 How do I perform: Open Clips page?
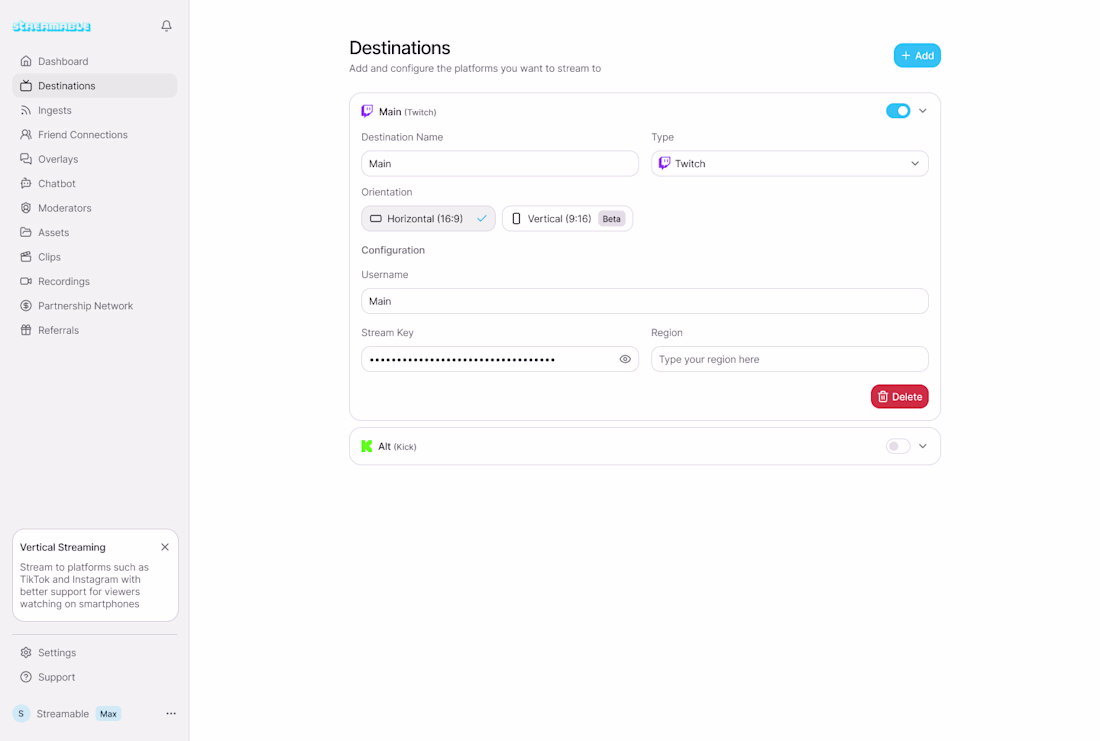click(95, 257)
